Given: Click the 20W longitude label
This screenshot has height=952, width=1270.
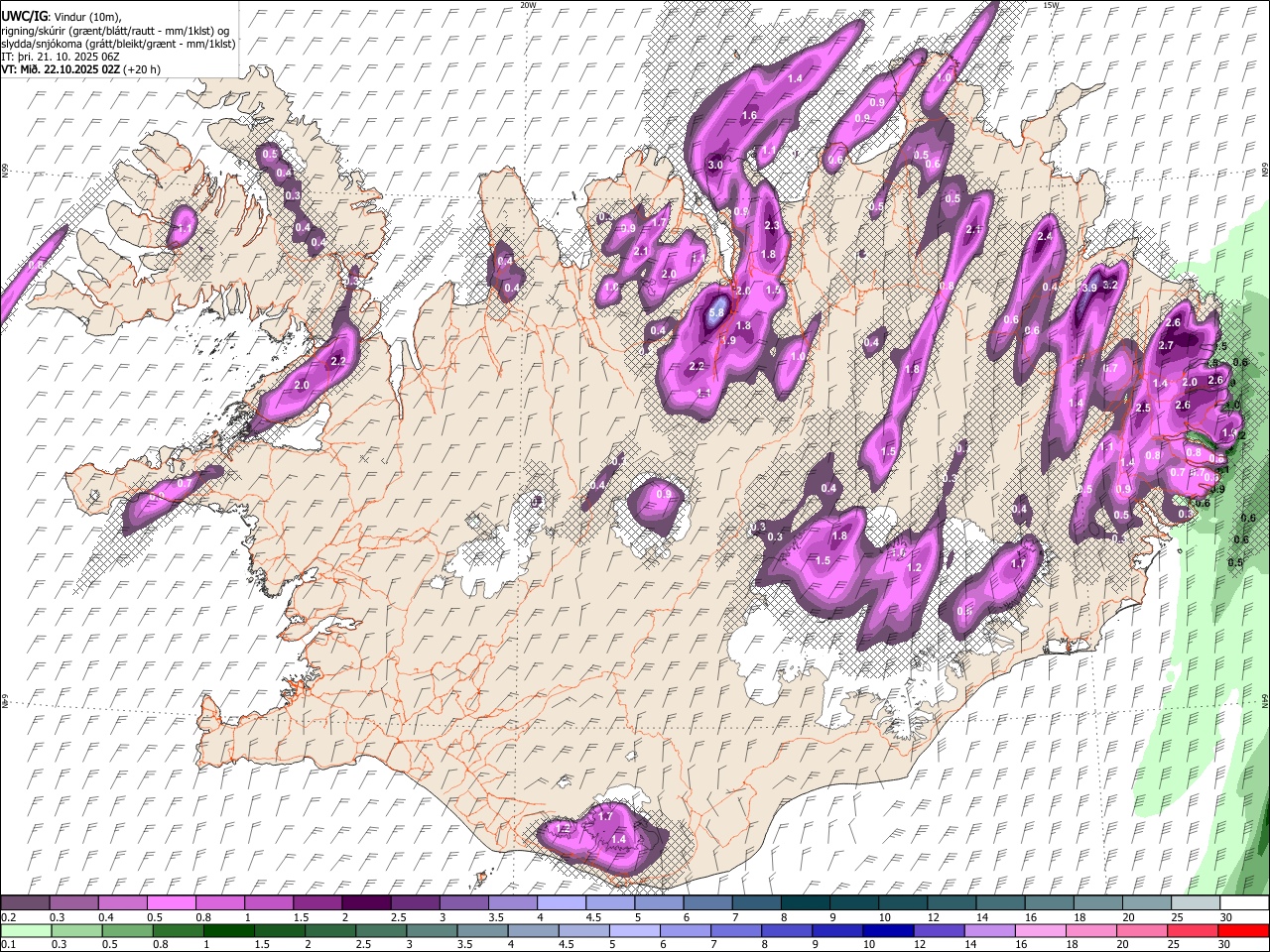Looking at the screenshot, I should [528, 5].
